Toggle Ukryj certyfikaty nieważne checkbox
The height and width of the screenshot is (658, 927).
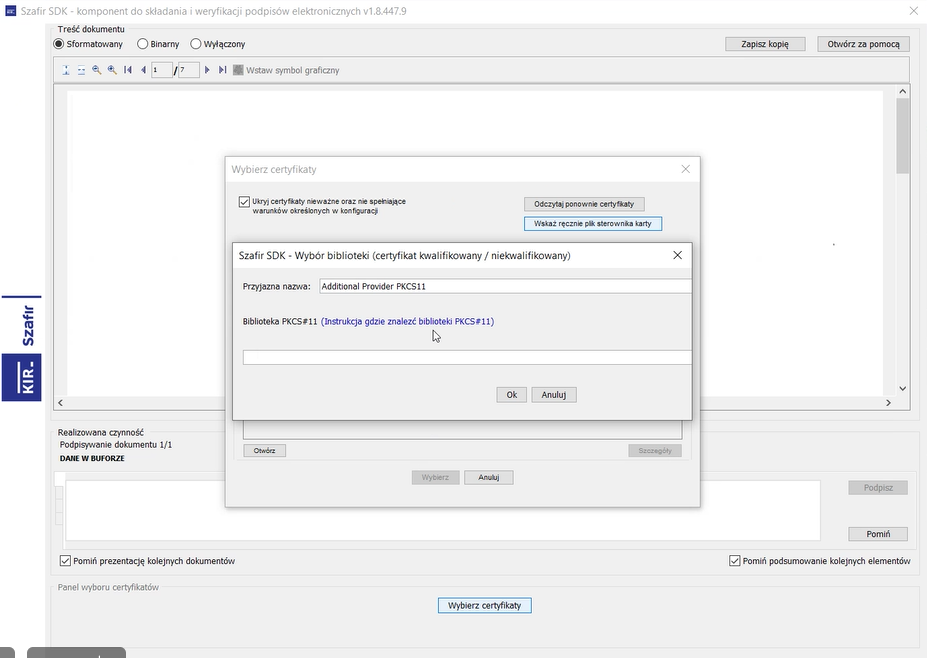244,201
